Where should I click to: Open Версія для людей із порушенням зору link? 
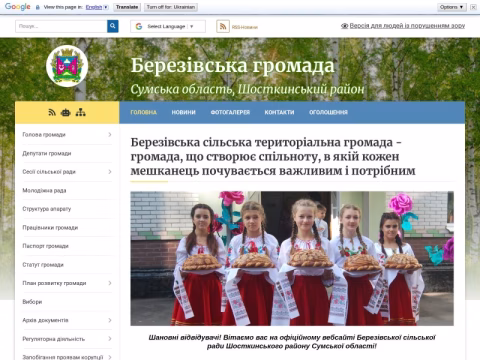point(407,26)
